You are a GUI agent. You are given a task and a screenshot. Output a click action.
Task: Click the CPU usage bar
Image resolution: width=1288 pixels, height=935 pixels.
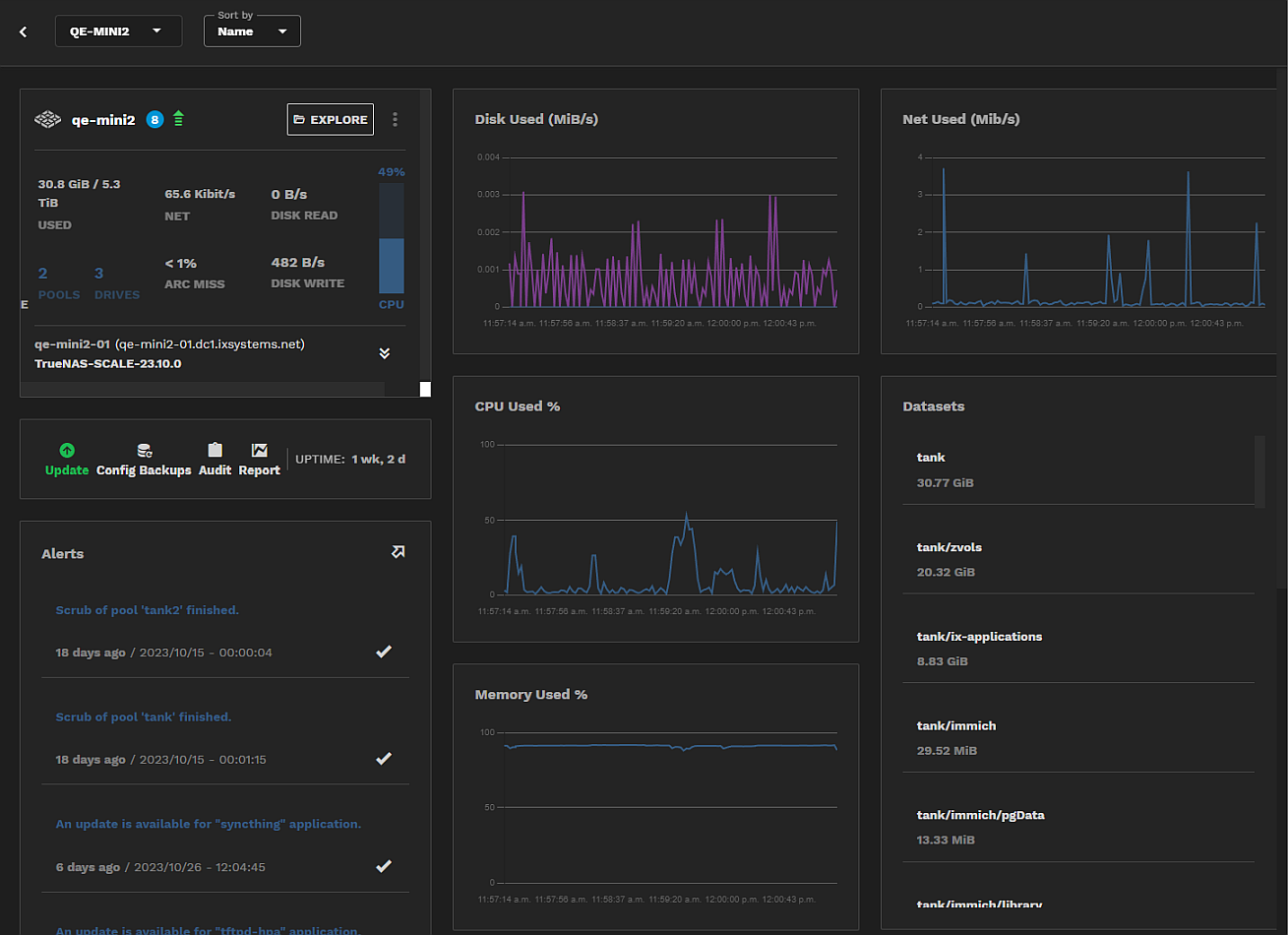[x=391, y=239]
